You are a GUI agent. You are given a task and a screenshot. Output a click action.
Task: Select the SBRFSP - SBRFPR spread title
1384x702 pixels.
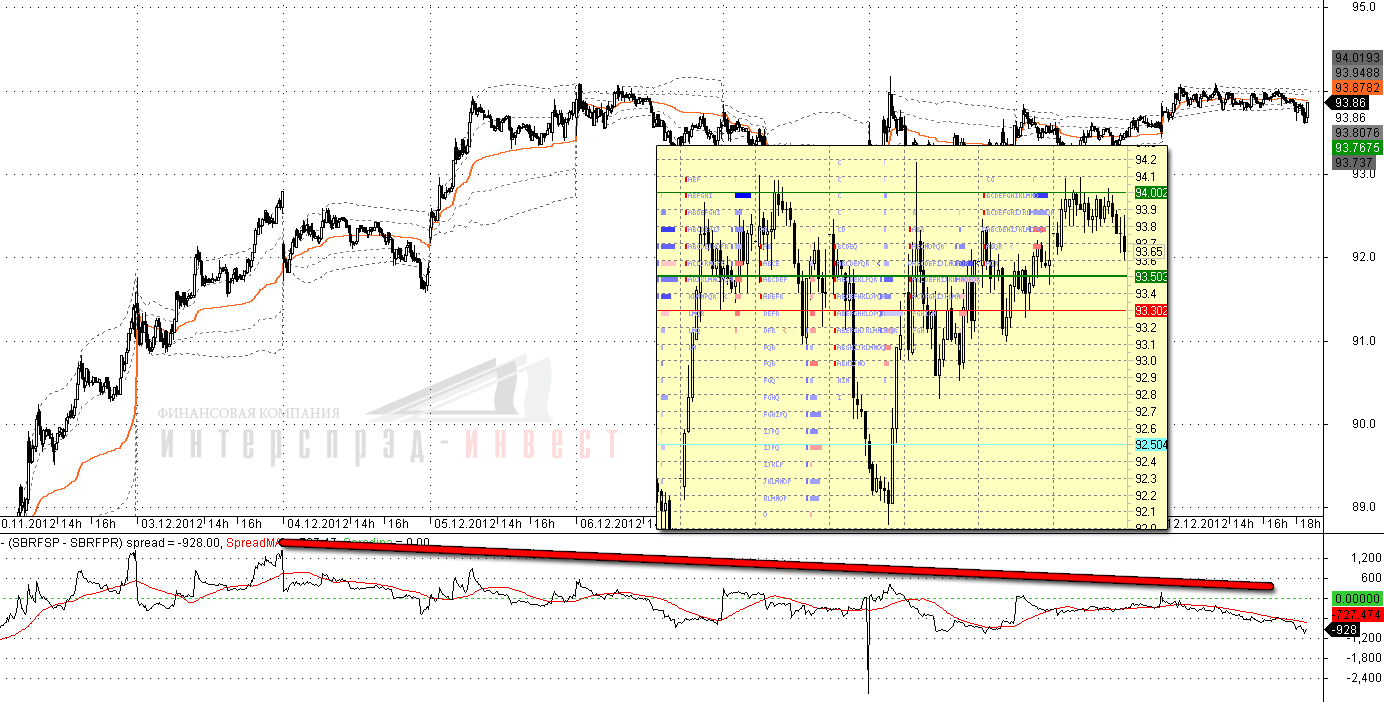pyautogui.click(x=66, y=542)
